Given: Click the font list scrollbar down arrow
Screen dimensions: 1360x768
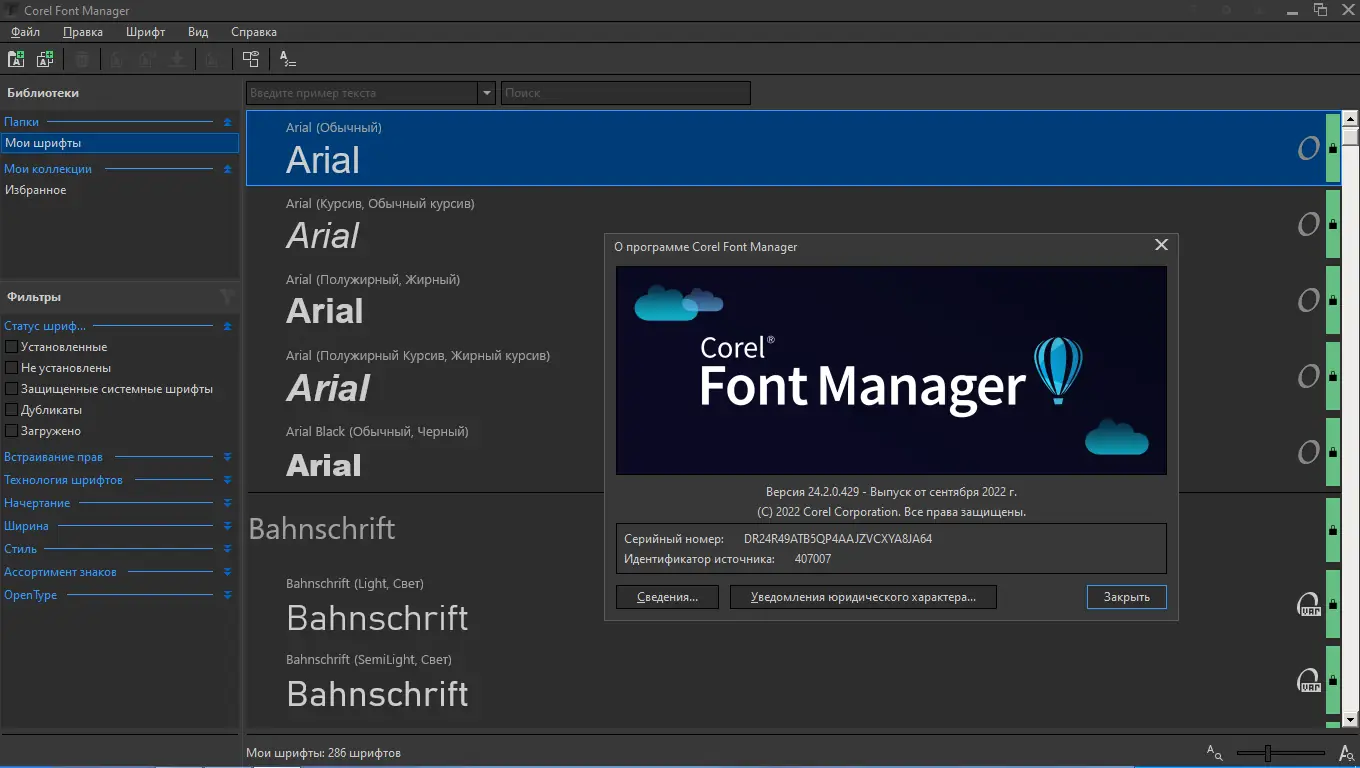Looking at the screenshot, I should coord(1351,719).
